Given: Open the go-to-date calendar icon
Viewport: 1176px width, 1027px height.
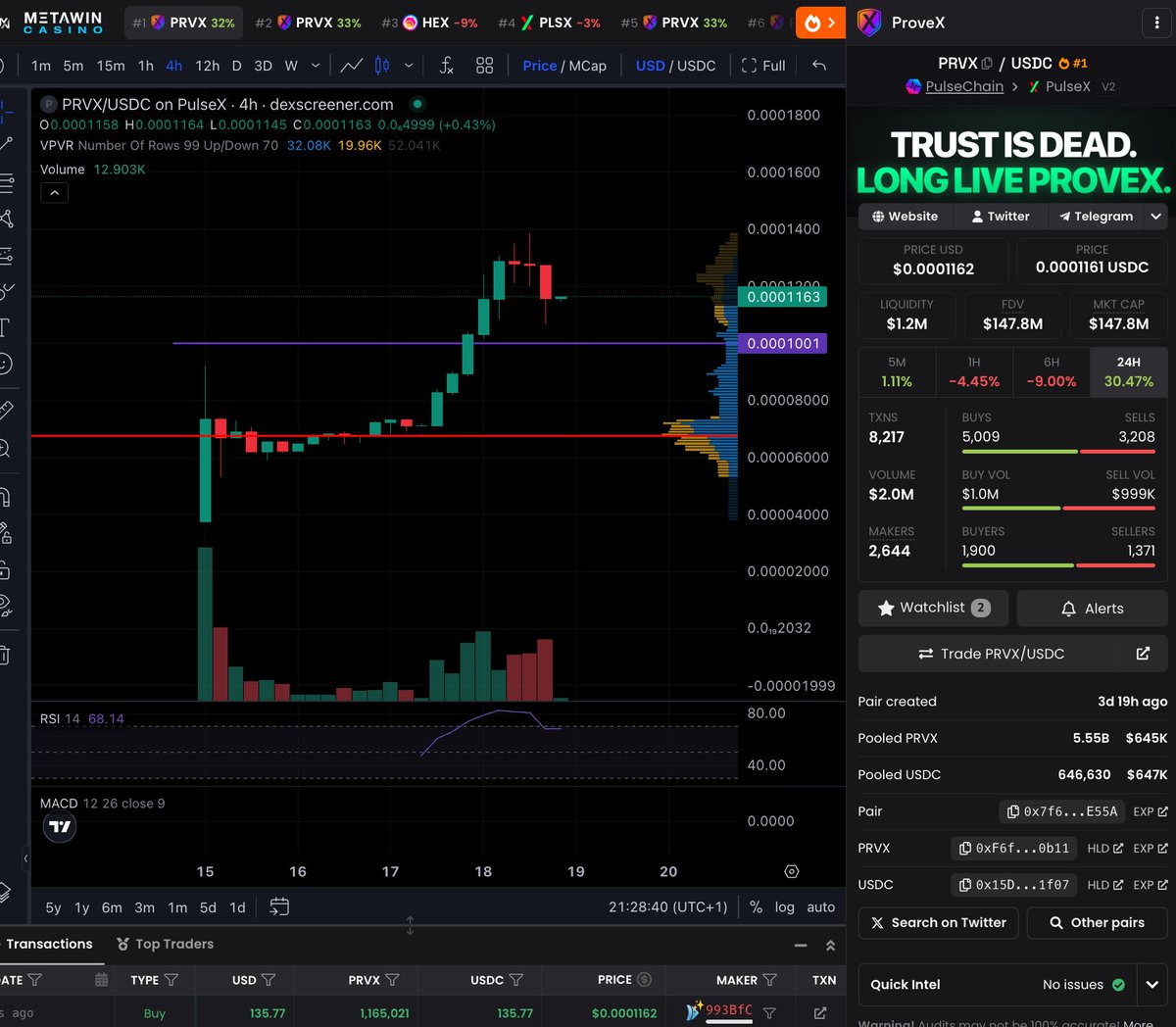Looking at the screenshot, I should [279, 906].
